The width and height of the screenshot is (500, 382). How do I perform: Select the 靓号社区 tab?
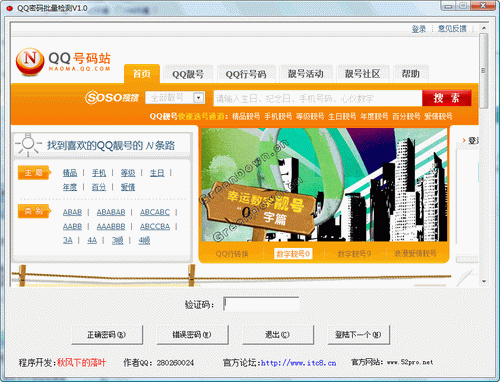tap(362, 74)
